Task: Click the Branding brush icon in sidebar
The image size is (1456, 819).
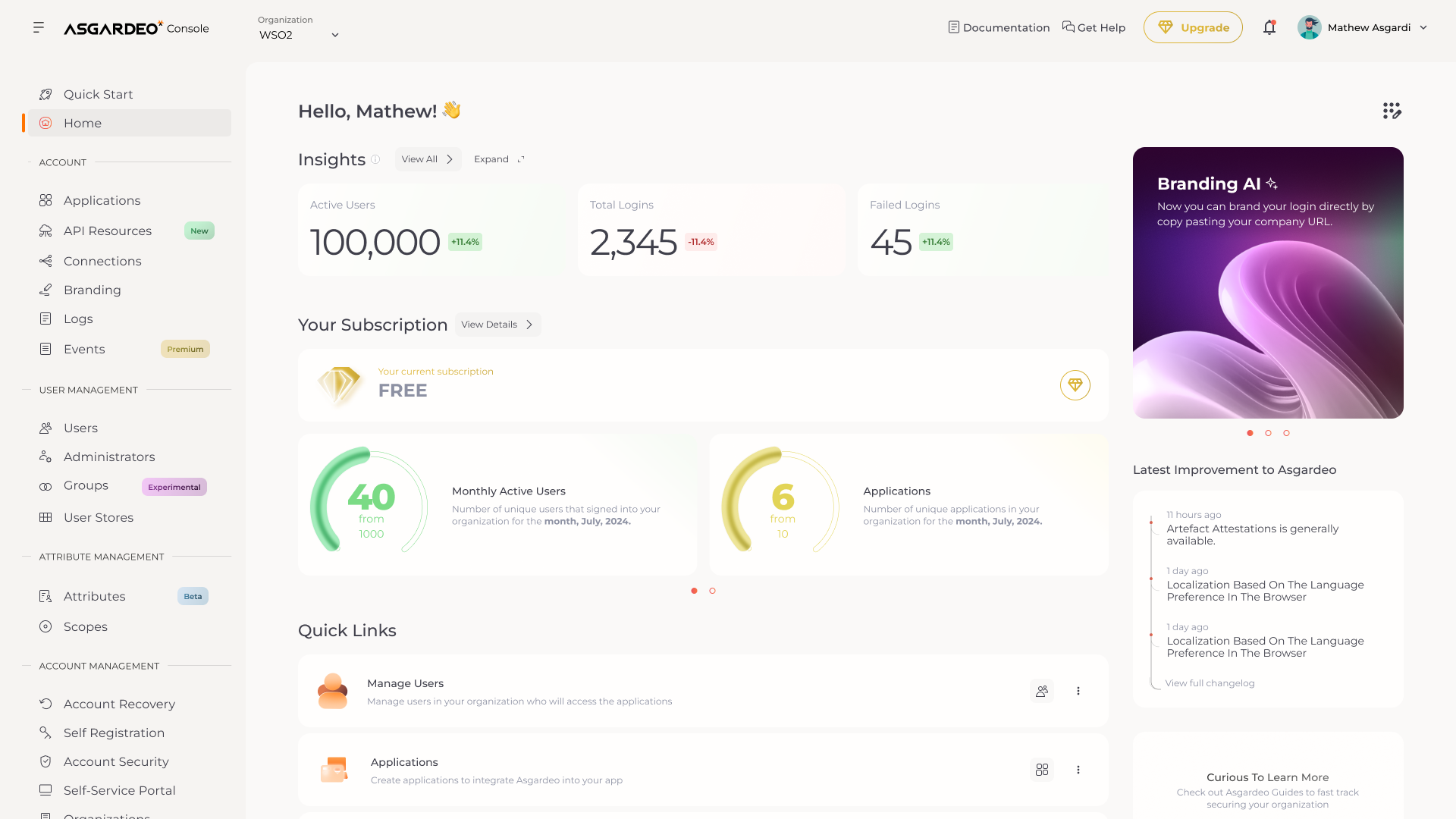Action: tap(45, 290)
